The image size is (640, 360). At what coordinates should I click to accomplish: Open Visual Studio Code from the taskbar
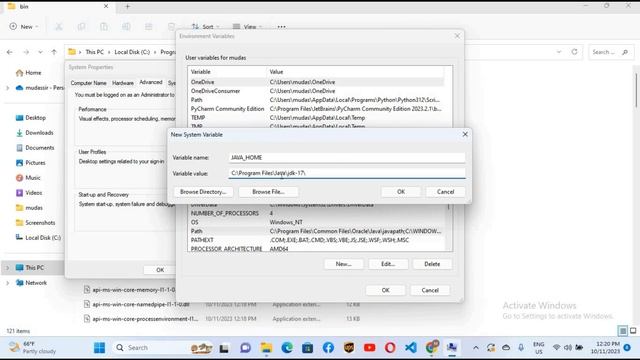coord(411,348)
